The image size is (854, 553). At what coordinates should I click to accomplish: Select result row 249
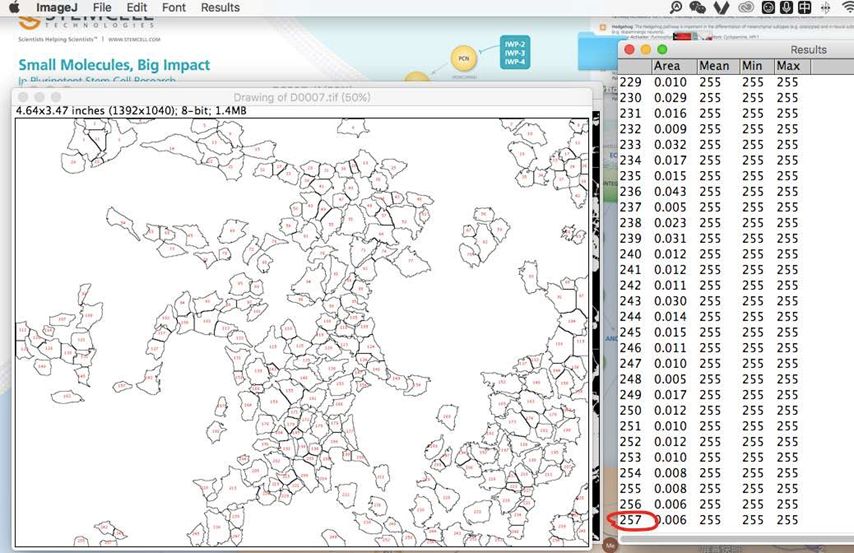click(x=735, y=395)
